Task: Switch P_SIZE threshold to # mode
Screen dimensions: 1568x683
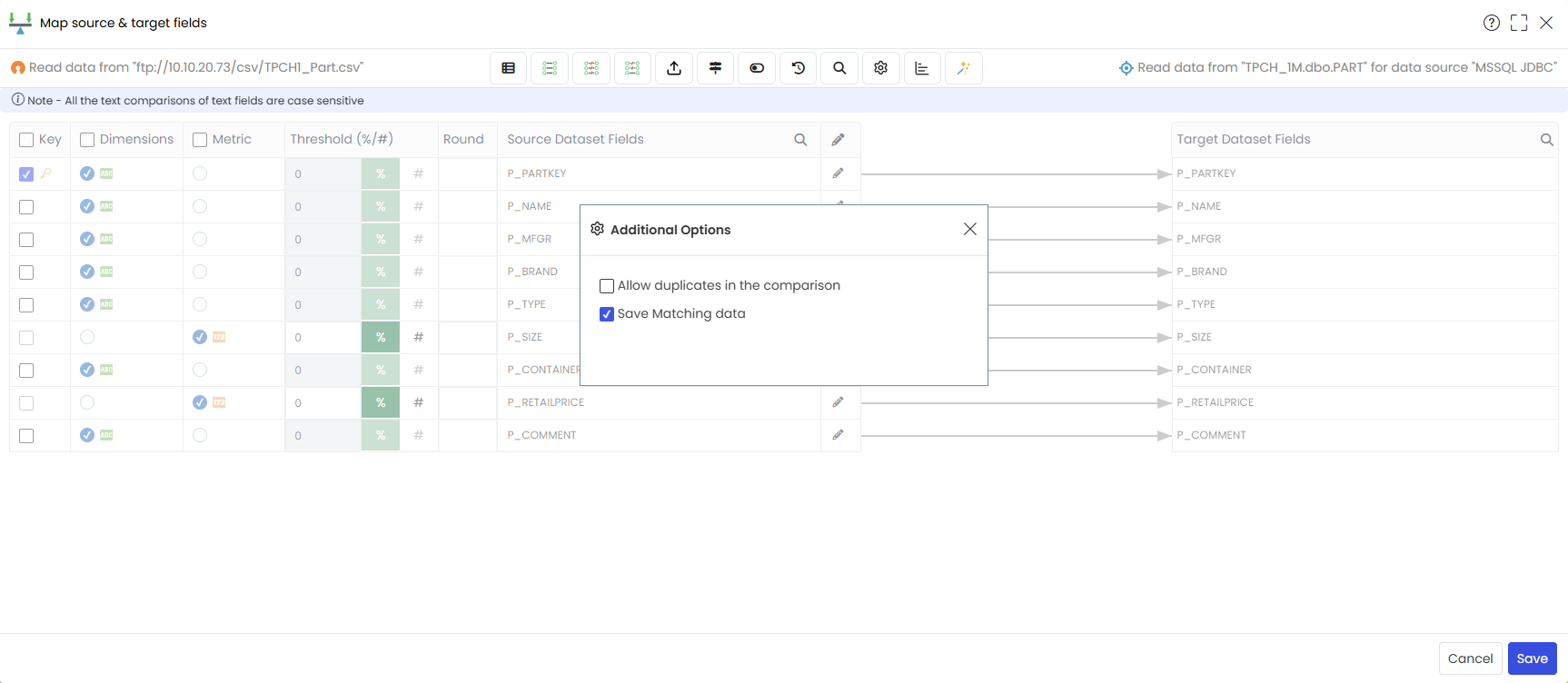Action: tap(419, 337)
